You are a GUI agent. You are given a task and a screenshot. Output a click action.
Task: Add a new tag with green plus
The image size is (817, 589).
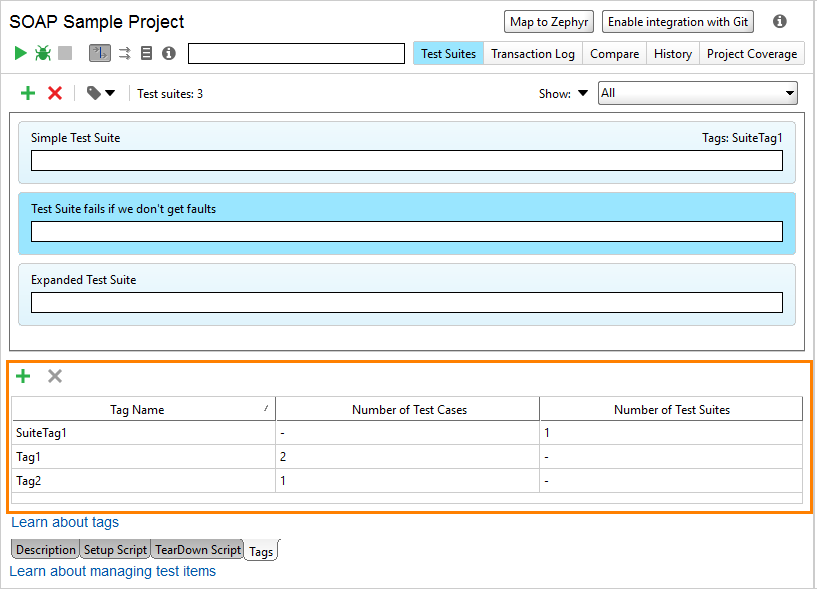pyautogui.click(x=23, y=376)
